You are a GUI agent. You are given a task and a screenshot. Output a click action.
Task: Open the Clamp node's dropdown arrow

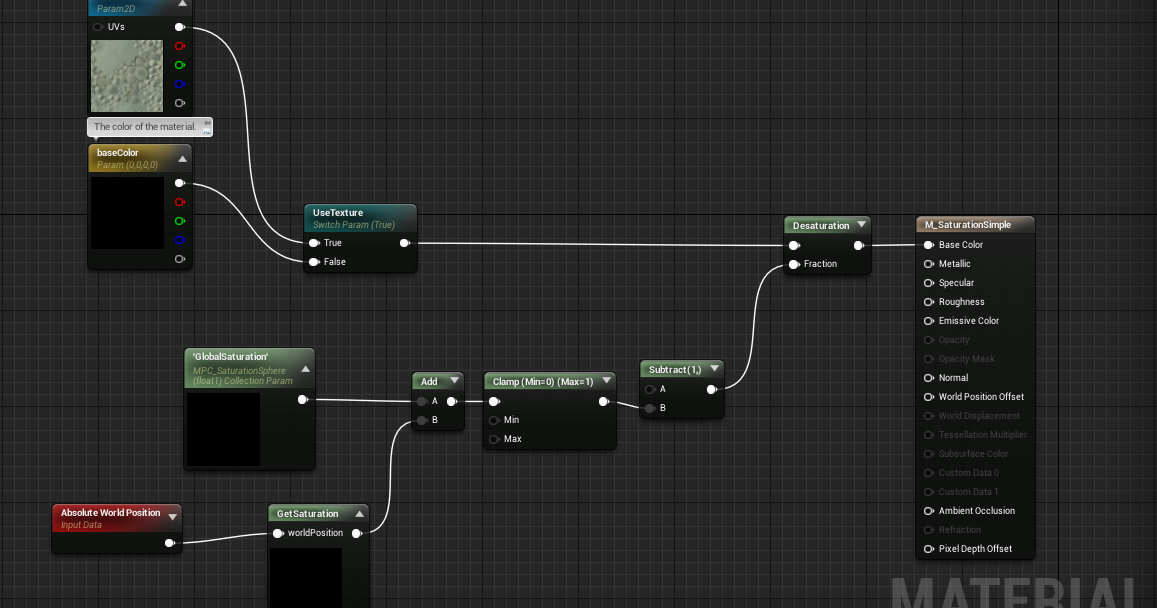click(x=607, y=380)
